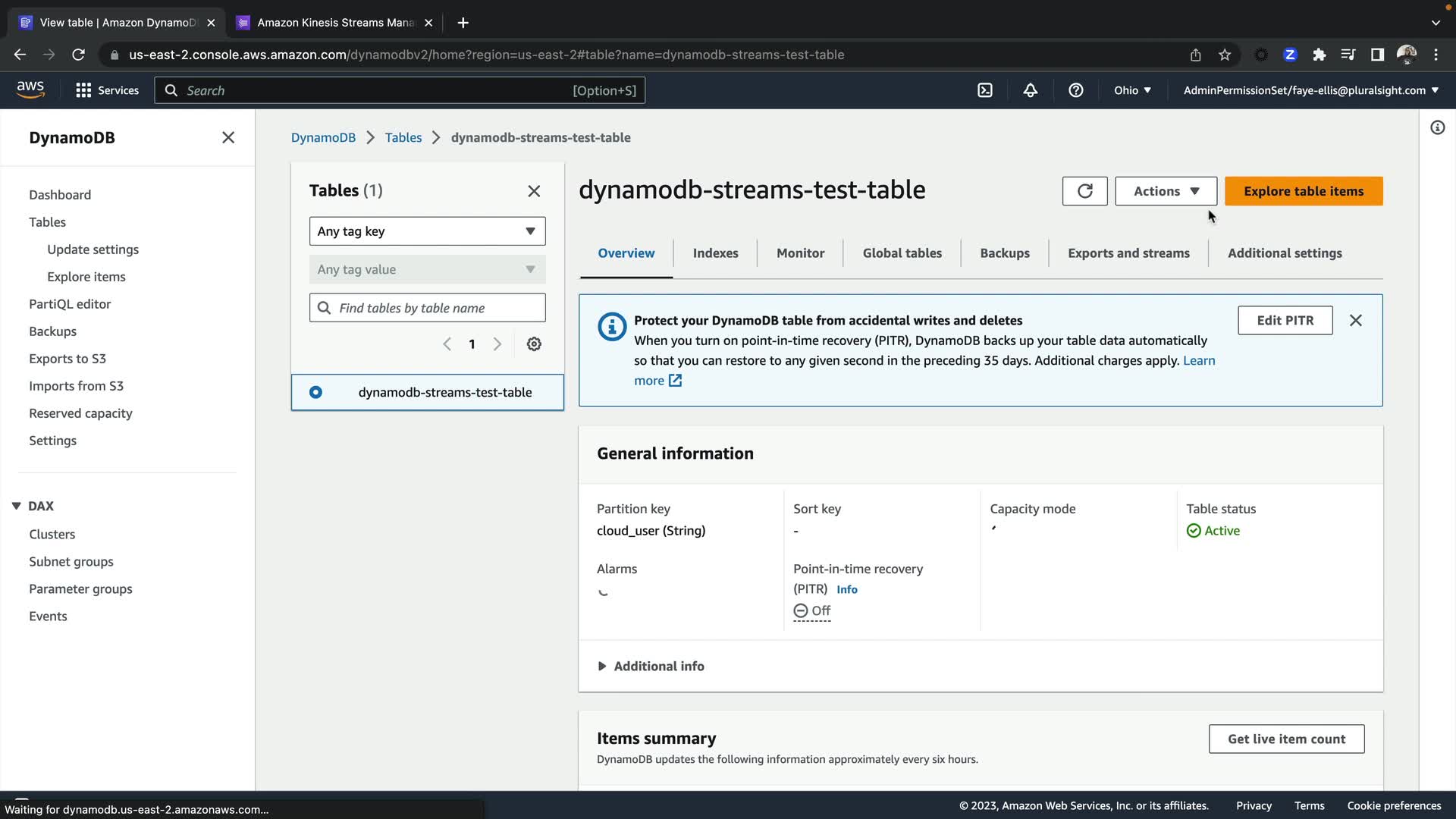1456x819 pixels.
Task: Click Explore table items button
Action: click(x=1303, y=191)
